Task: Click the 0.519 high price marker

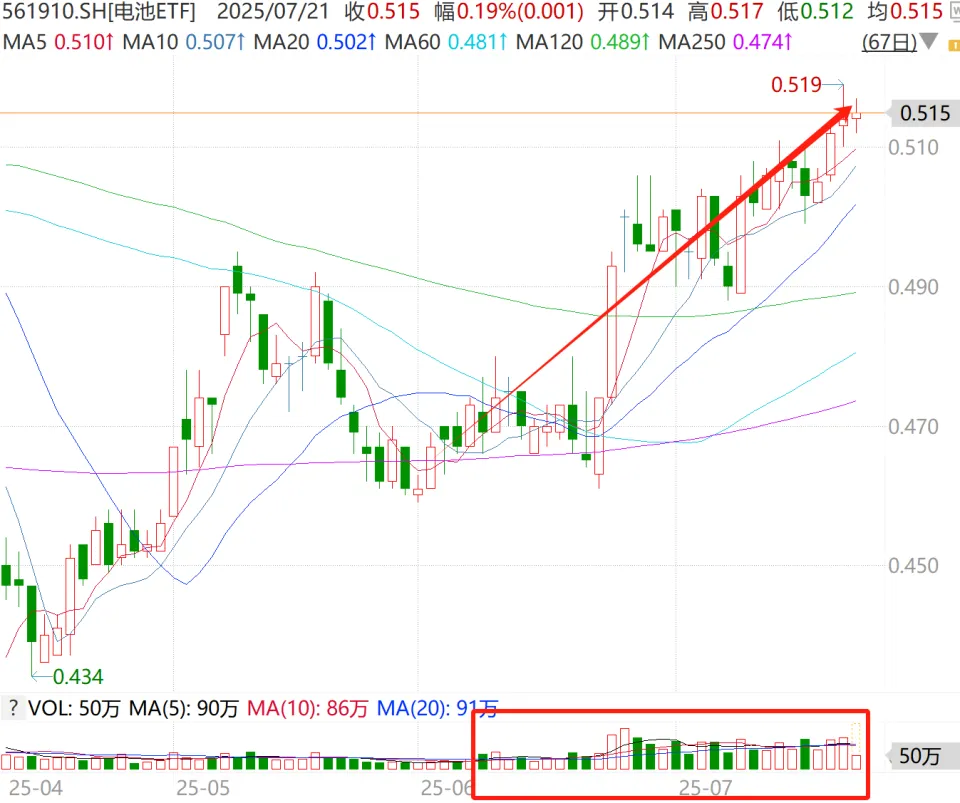Action: [x=796, y=84]
